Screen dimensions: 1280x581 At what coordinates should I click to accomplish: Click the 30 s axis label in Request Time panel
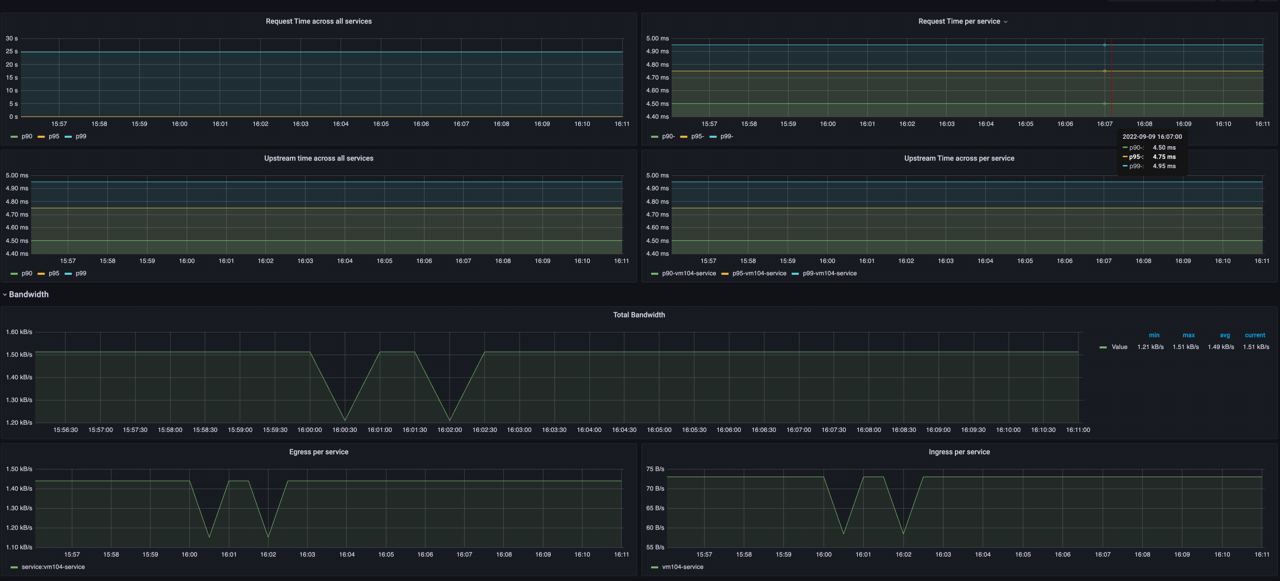point(12,39)
